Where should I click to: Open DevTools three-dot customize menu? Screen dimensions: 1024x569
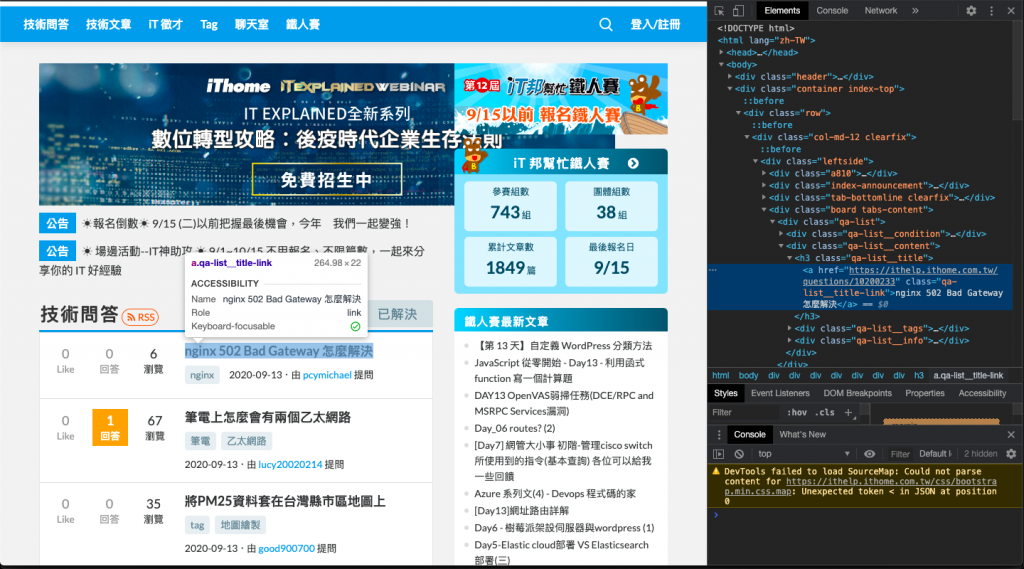pos(991,10)
